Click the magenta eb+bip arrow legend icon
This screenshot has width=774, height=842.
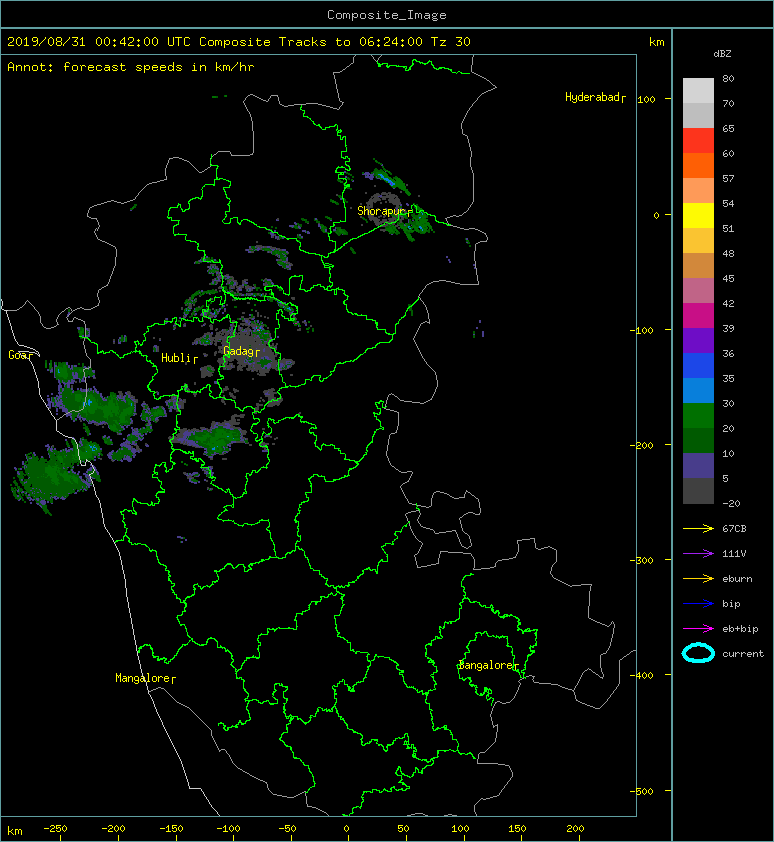(698, 628)
